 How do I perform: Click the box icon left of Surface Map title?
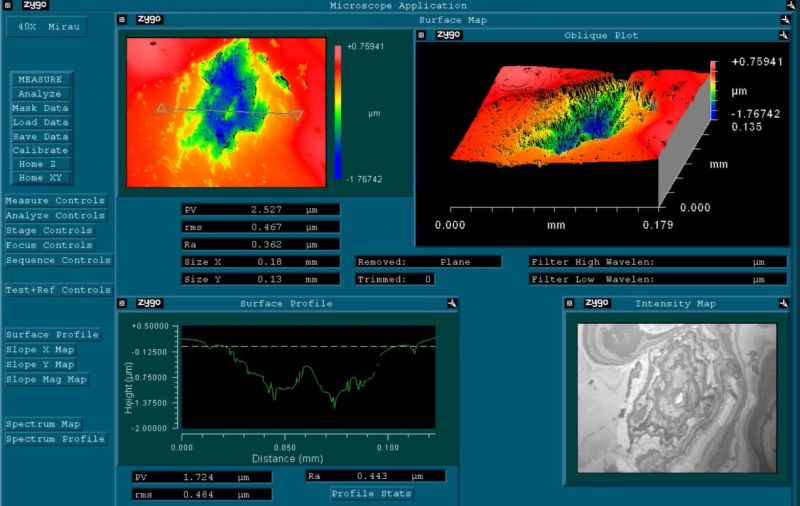point(122,19)
